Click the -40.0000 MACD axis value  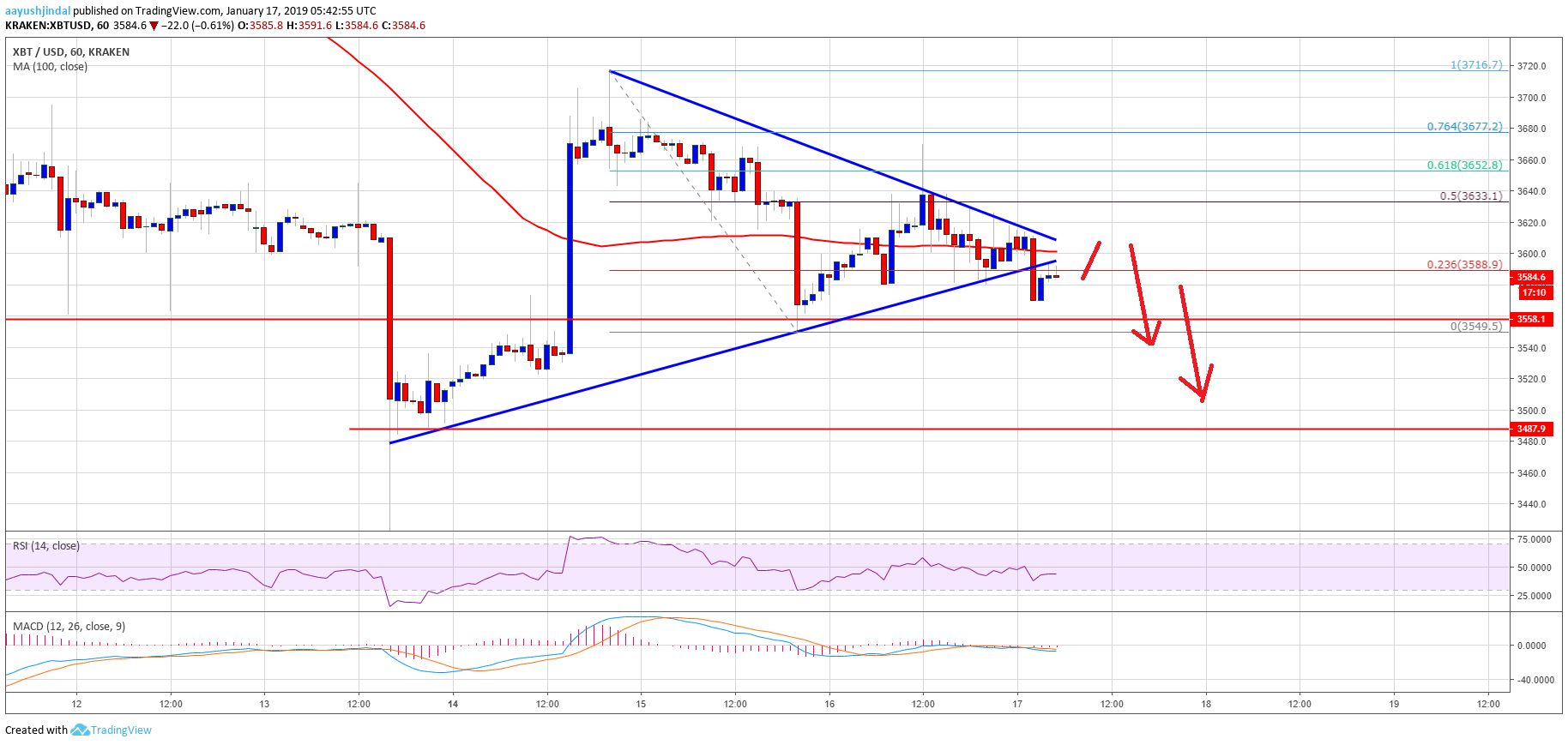[1535, 680]
